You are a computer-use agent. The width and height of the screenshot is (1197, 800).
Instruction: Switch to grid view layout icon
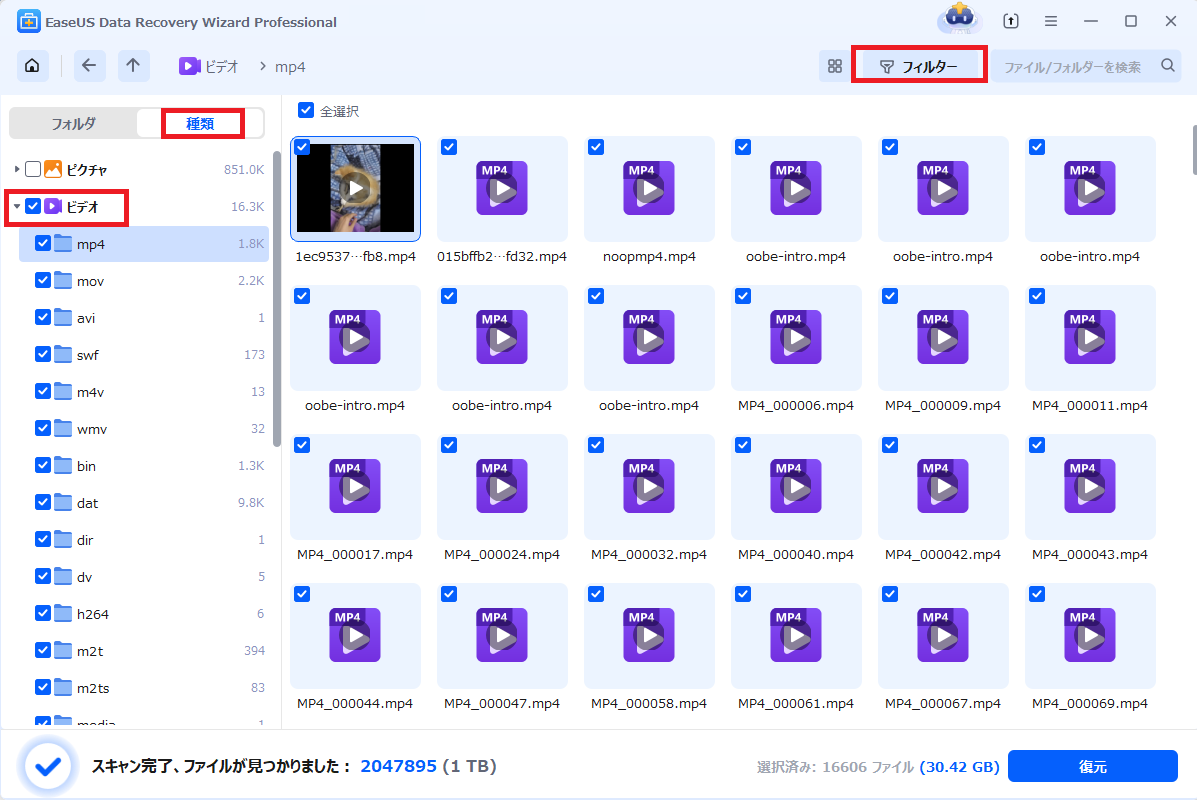[x=834, y=66]
